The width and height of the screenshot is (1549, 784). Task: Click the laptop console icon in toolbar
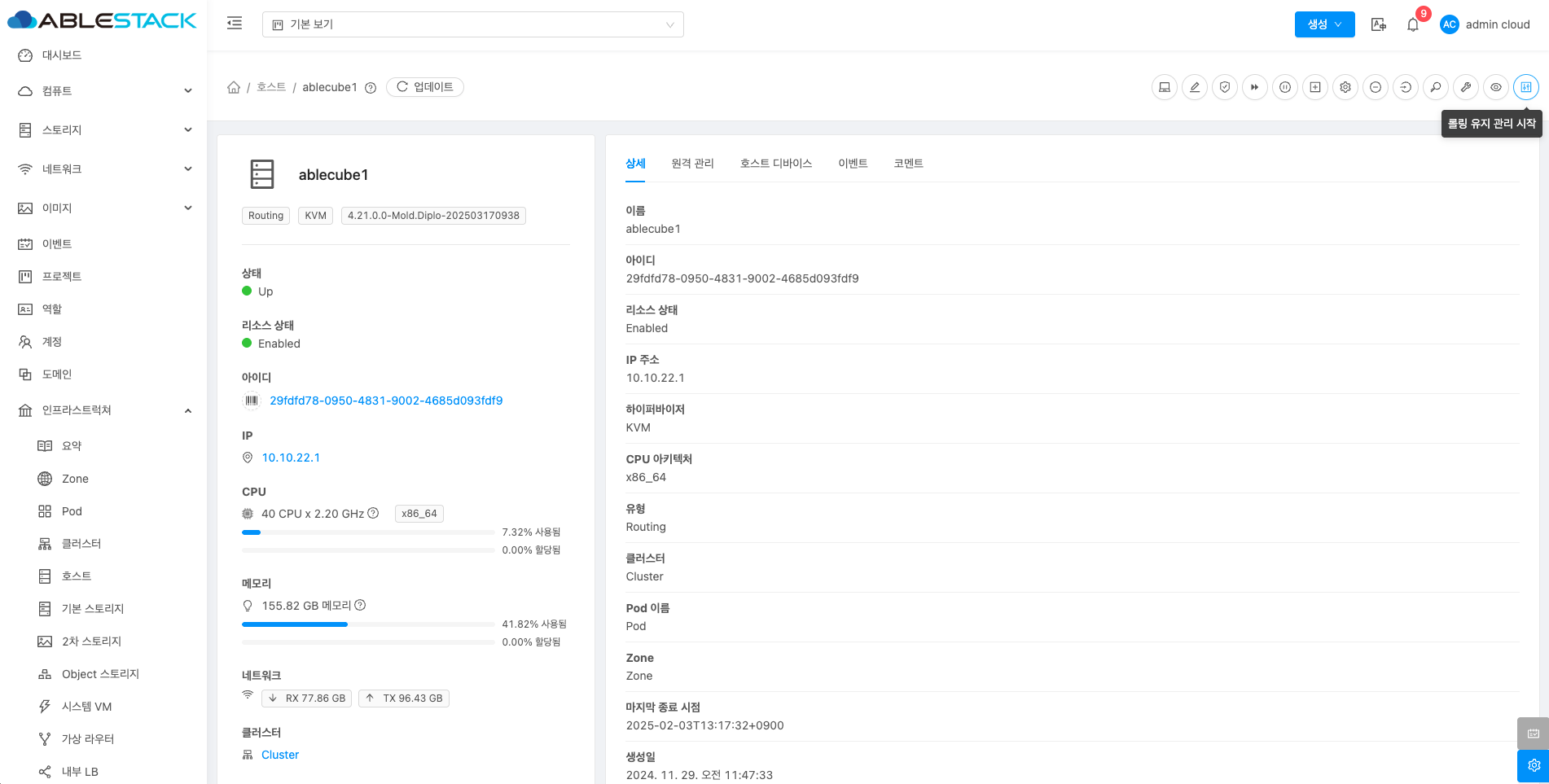tap(1165, 87)
